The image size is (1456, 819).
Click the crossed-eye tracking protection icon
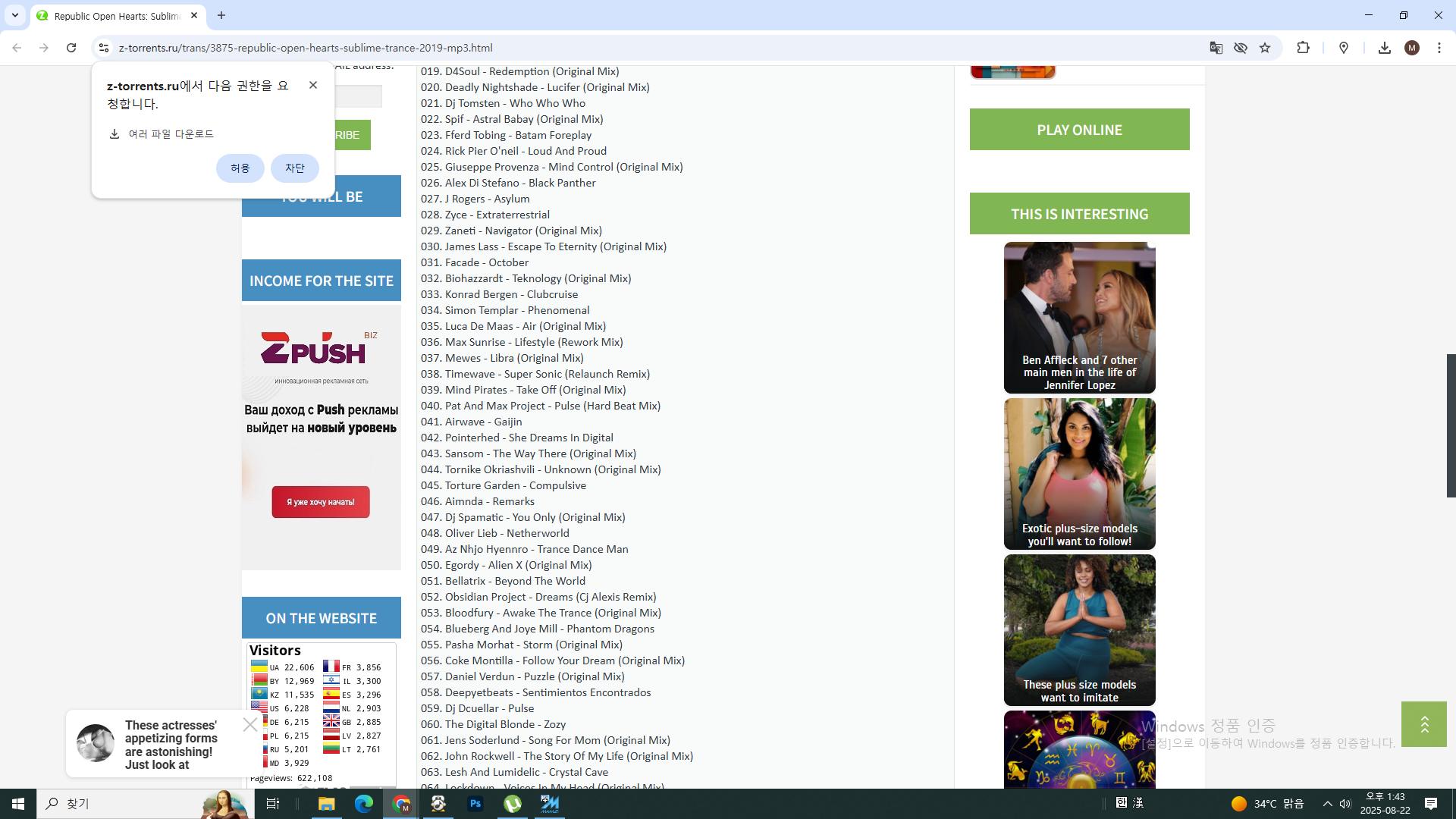click(x=1241, y=48)
